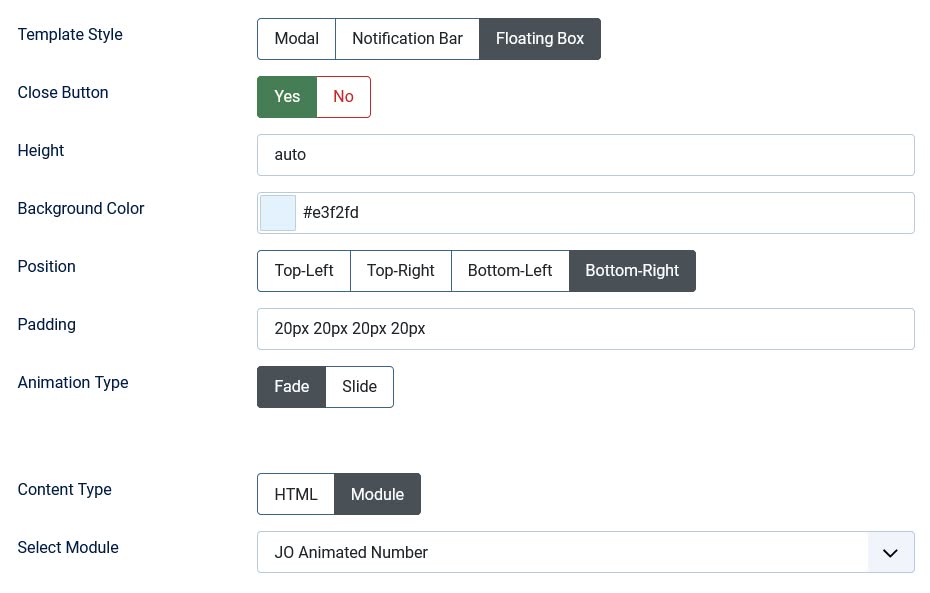The height and width of the screenshot is (593, 930).
Task: Disable the close button with No
Action: click(x=343, y=96)
